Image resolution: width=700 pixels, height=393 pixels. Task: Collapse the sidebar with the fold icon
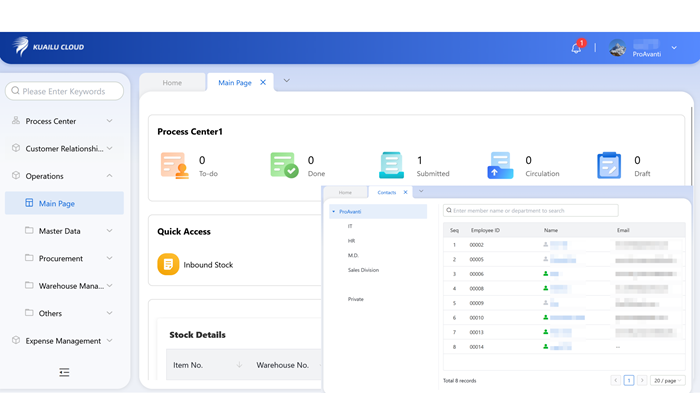[x=64, y=372]
